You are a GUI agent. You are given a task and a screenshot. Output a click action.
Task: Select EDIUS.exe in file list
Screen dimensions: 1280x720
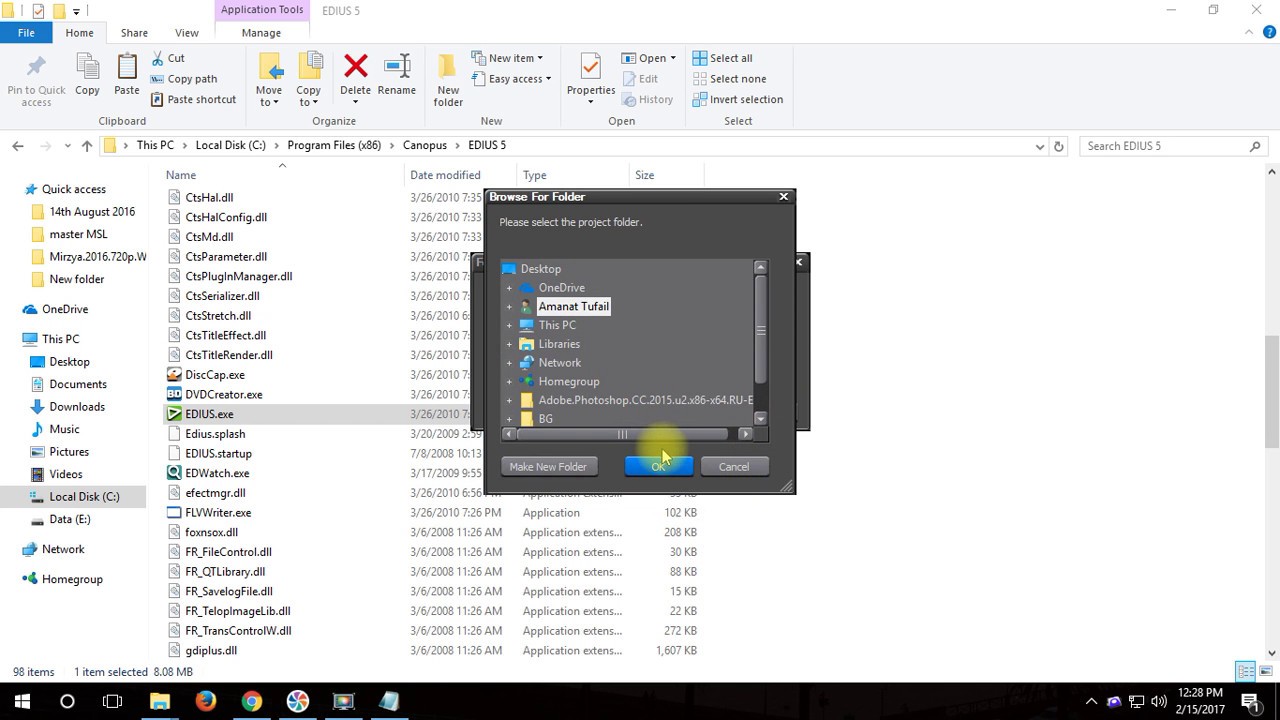coord(209,414)
